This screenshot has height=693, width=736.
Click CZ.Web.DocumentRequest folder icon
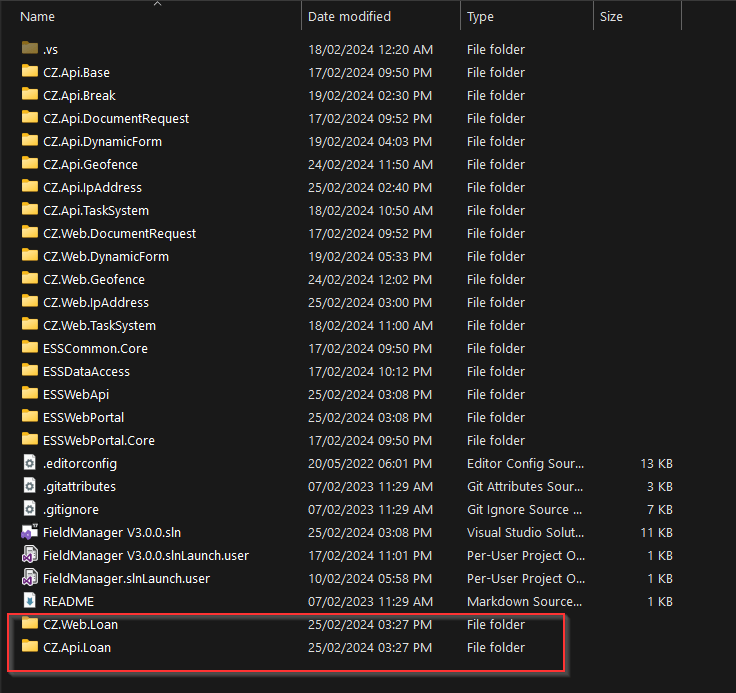click(x=30, y=232)
